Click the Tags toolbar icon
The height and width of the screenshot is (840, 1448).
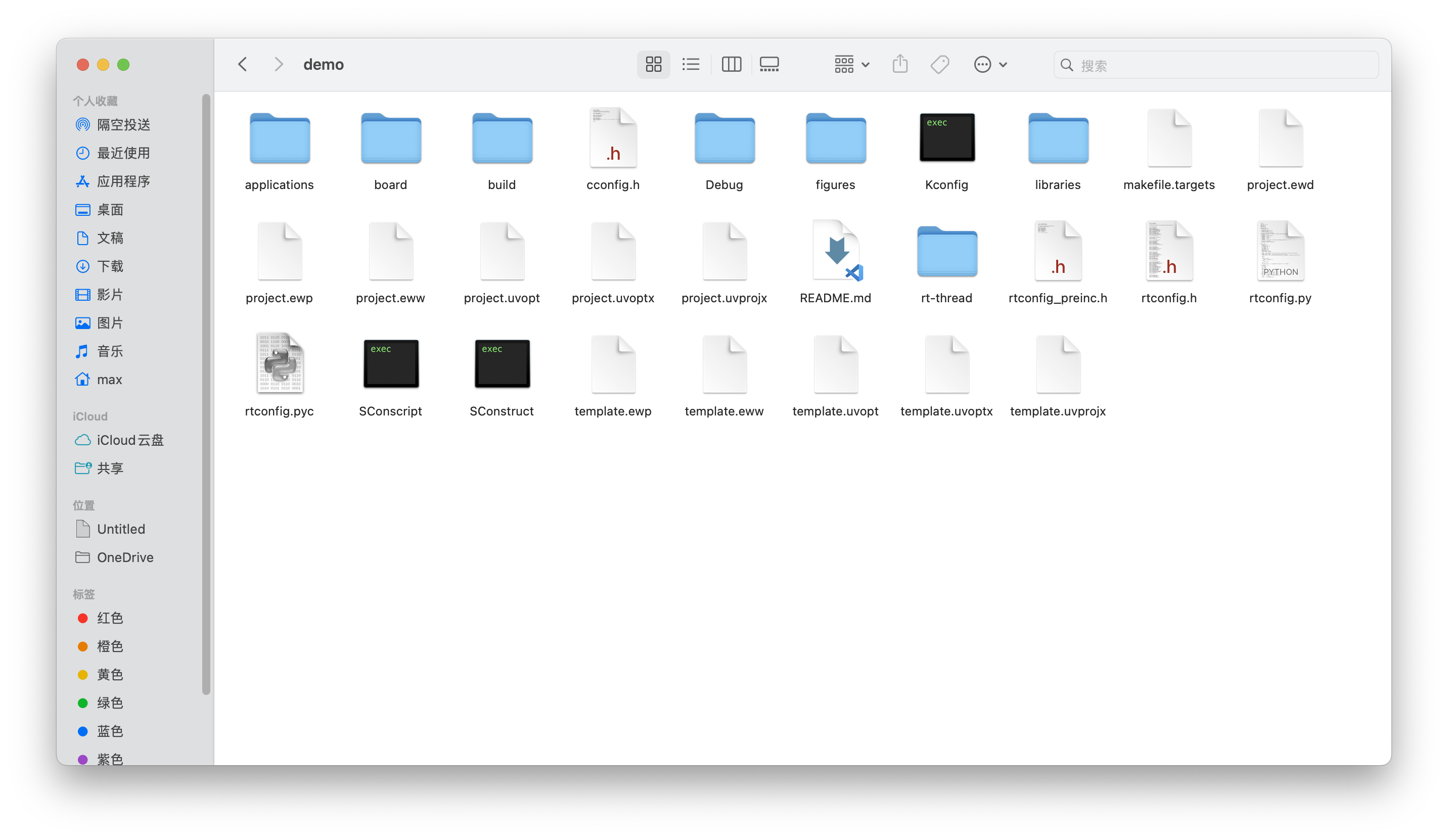click(x=939, y=64)
